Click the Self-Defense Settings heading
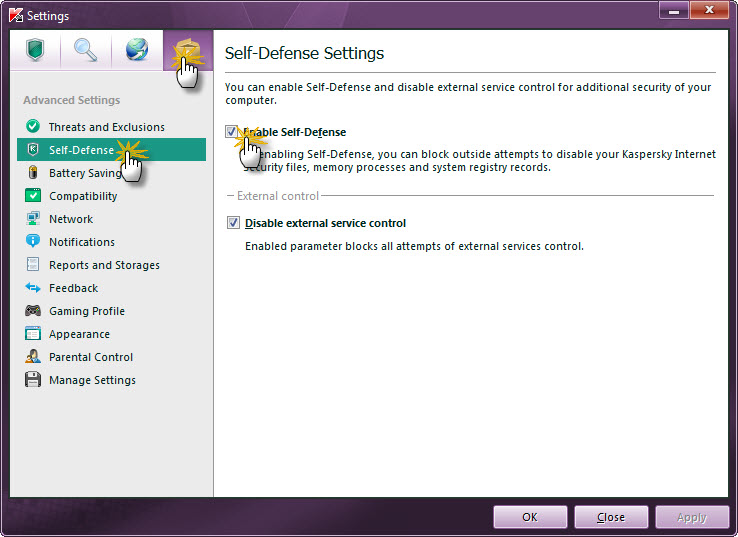Screen dimensions: 738x537 (304, 53)
